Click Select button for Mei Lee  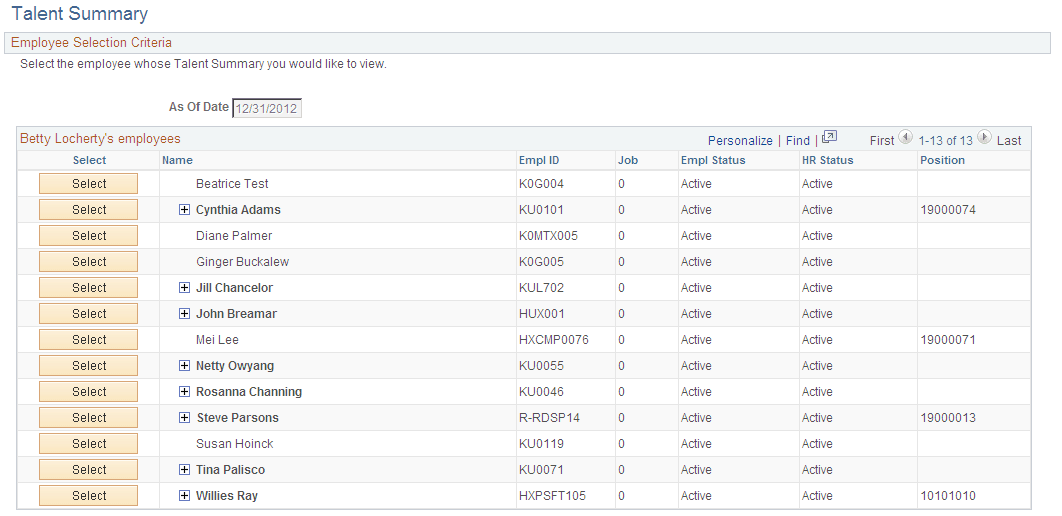coord(89,340)
